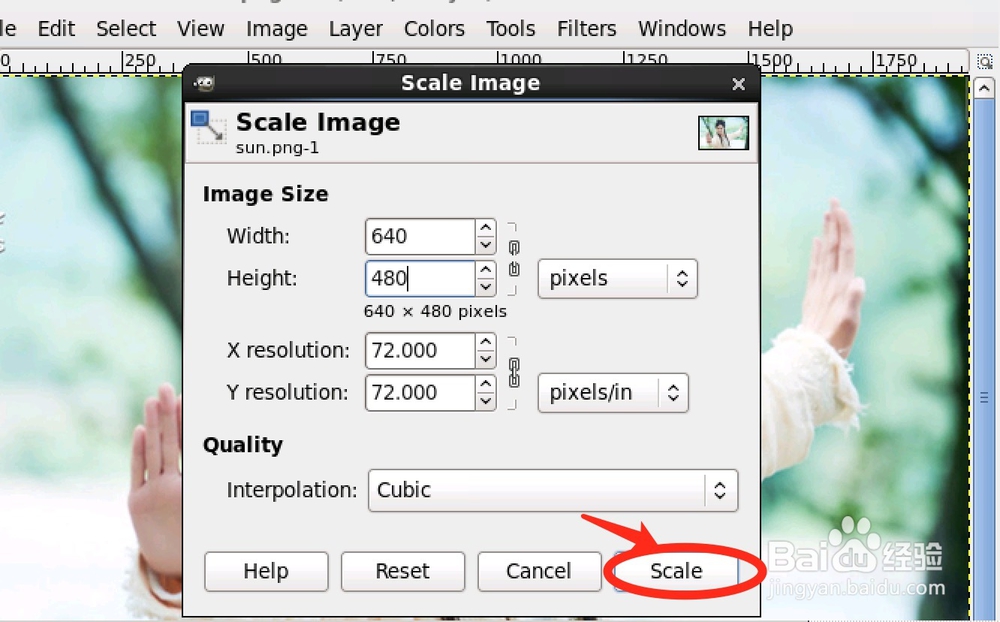Click the image preview thumbnail in dialog
Screen dimensions: 1000x622
click(x=723, y=132)
